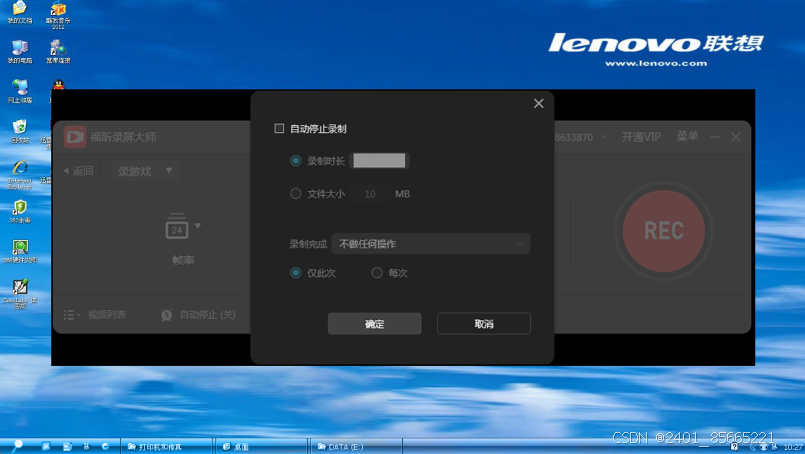Open the 网上邻居 desktop icon
The width and height of the screenshot is (805, 454).
click(x=20, y=91)
